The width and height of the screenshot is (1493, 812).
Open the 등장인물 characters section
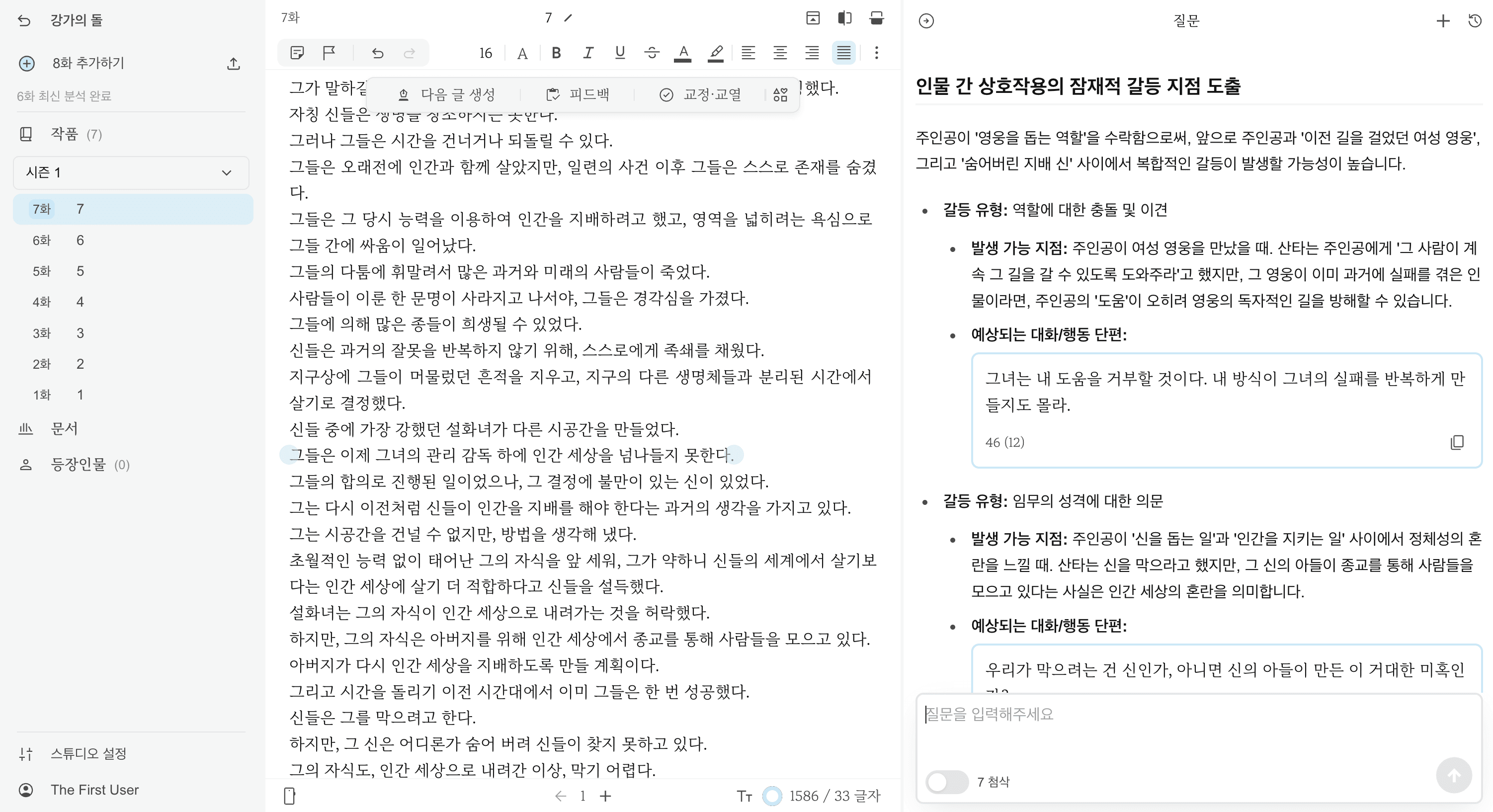click(x=78, y=465)
